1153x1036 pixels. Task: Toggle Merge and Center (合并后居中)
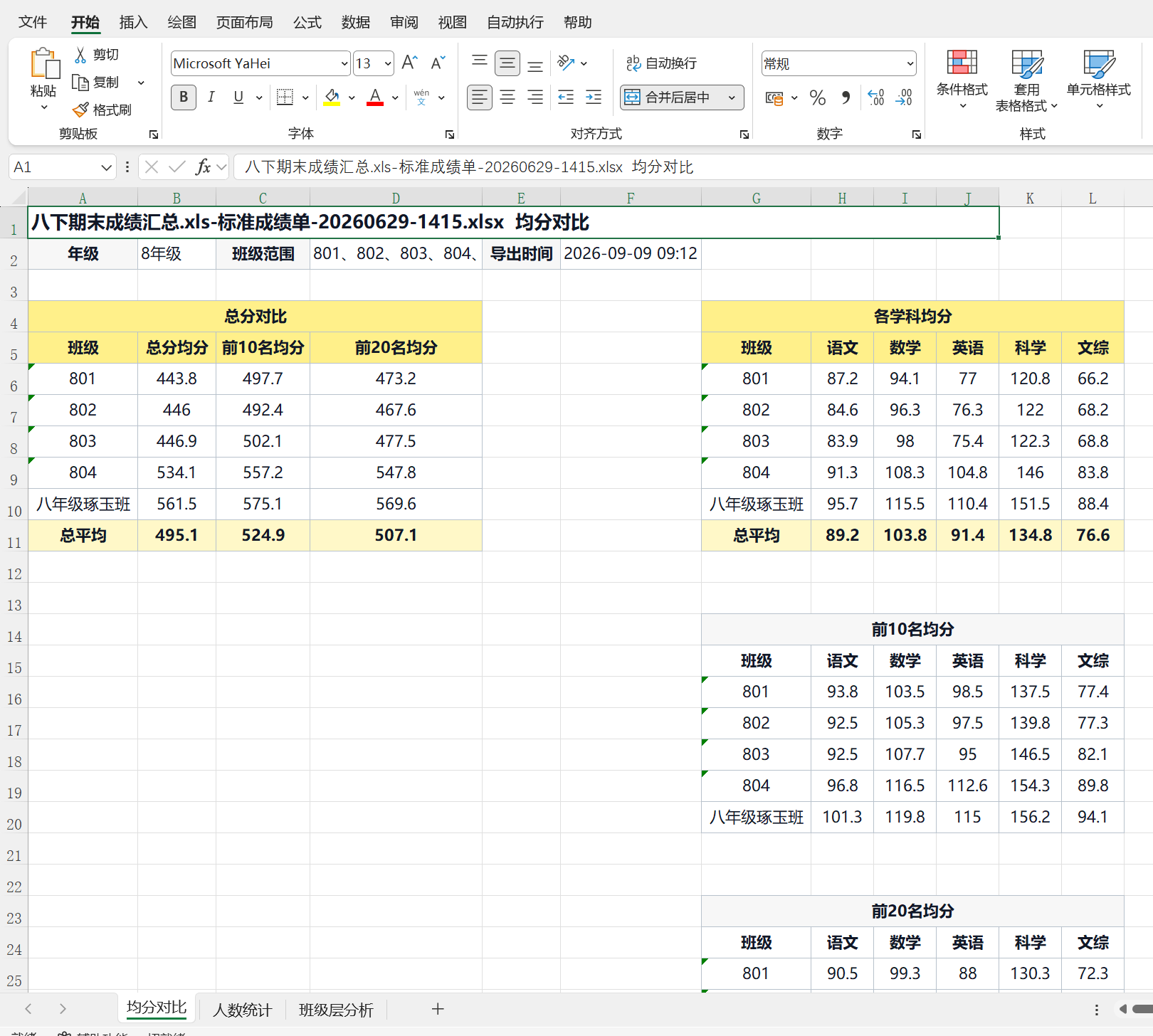click(x=673, y=97)
